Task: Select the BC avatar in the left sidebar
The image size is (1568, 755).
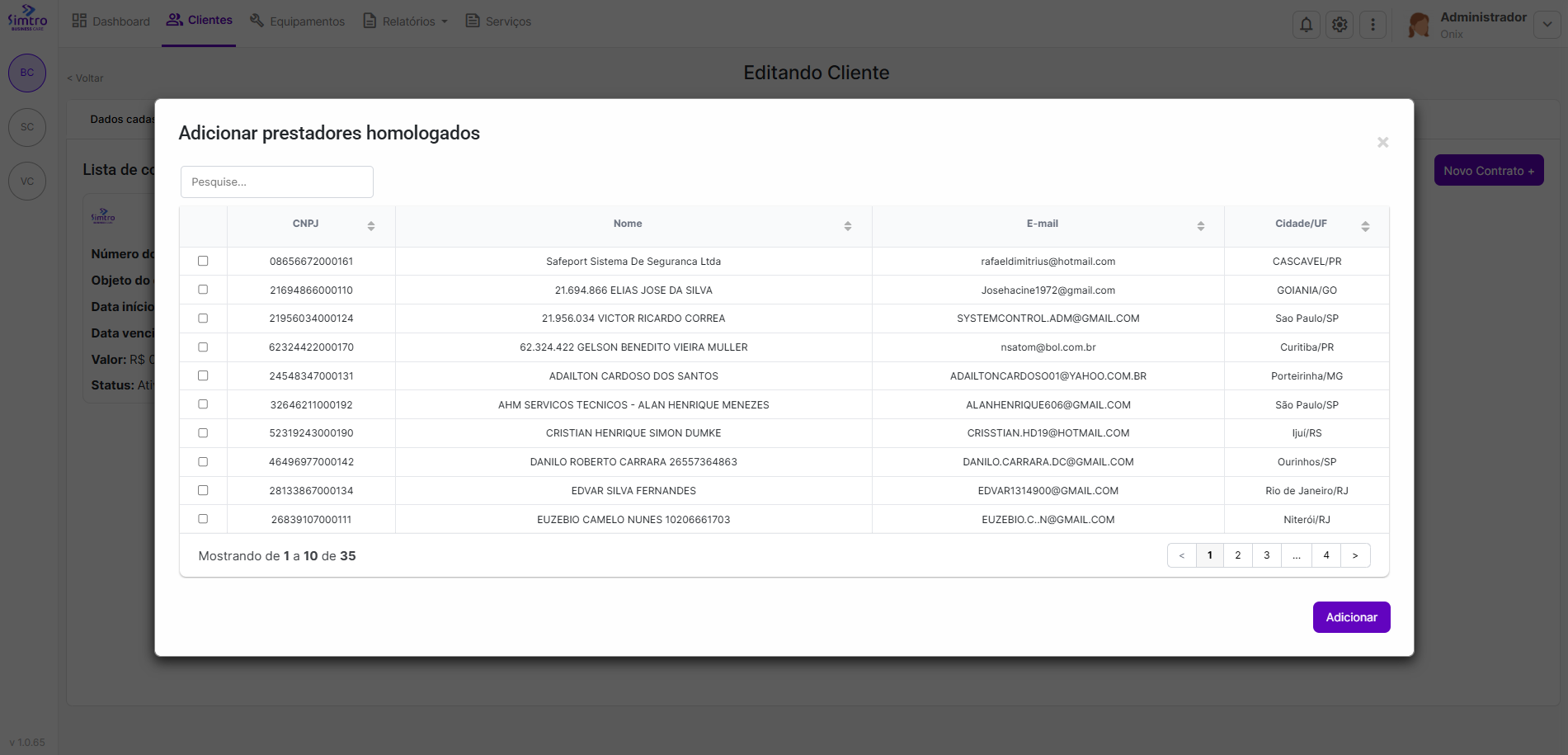Action: [27, 73]
